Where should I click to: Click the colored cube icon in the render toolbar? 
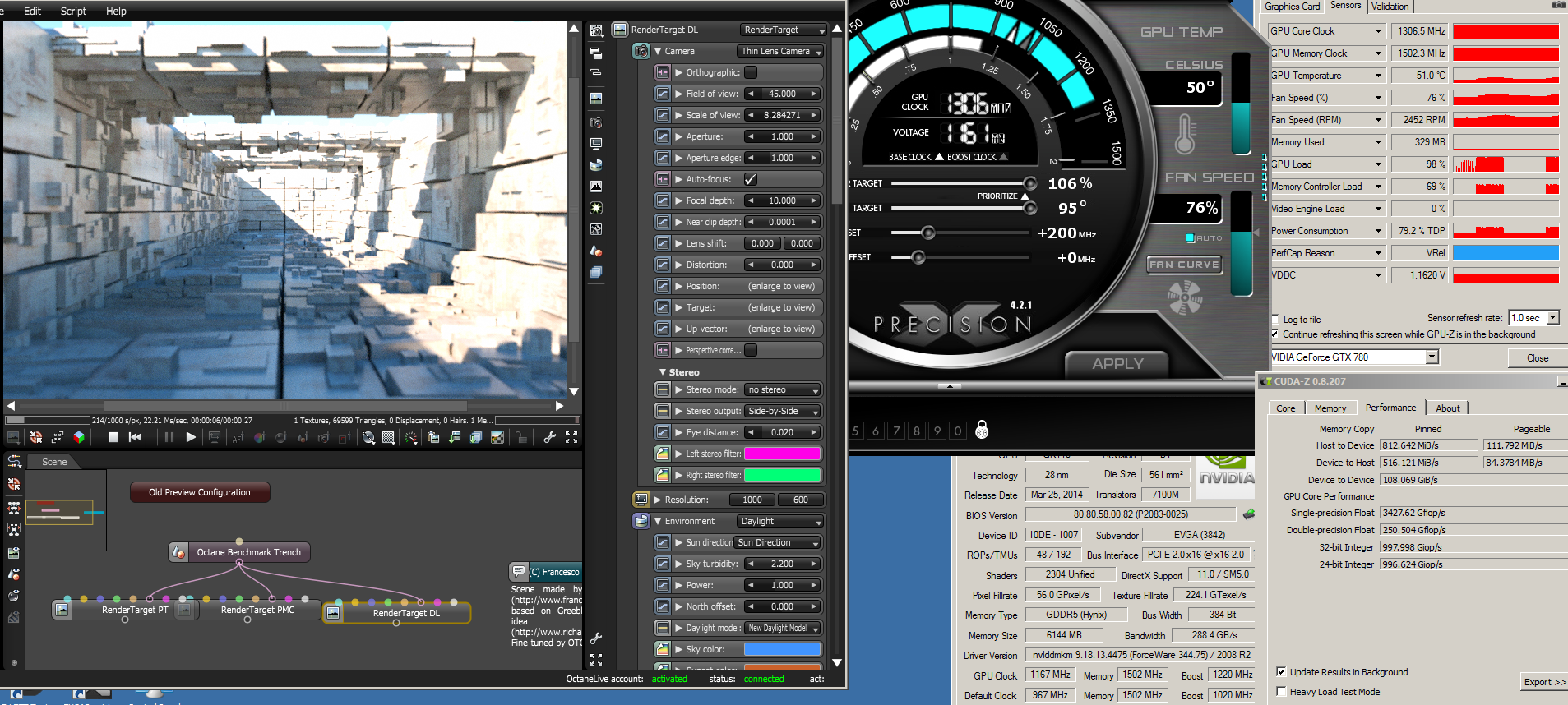pos(79,437)
